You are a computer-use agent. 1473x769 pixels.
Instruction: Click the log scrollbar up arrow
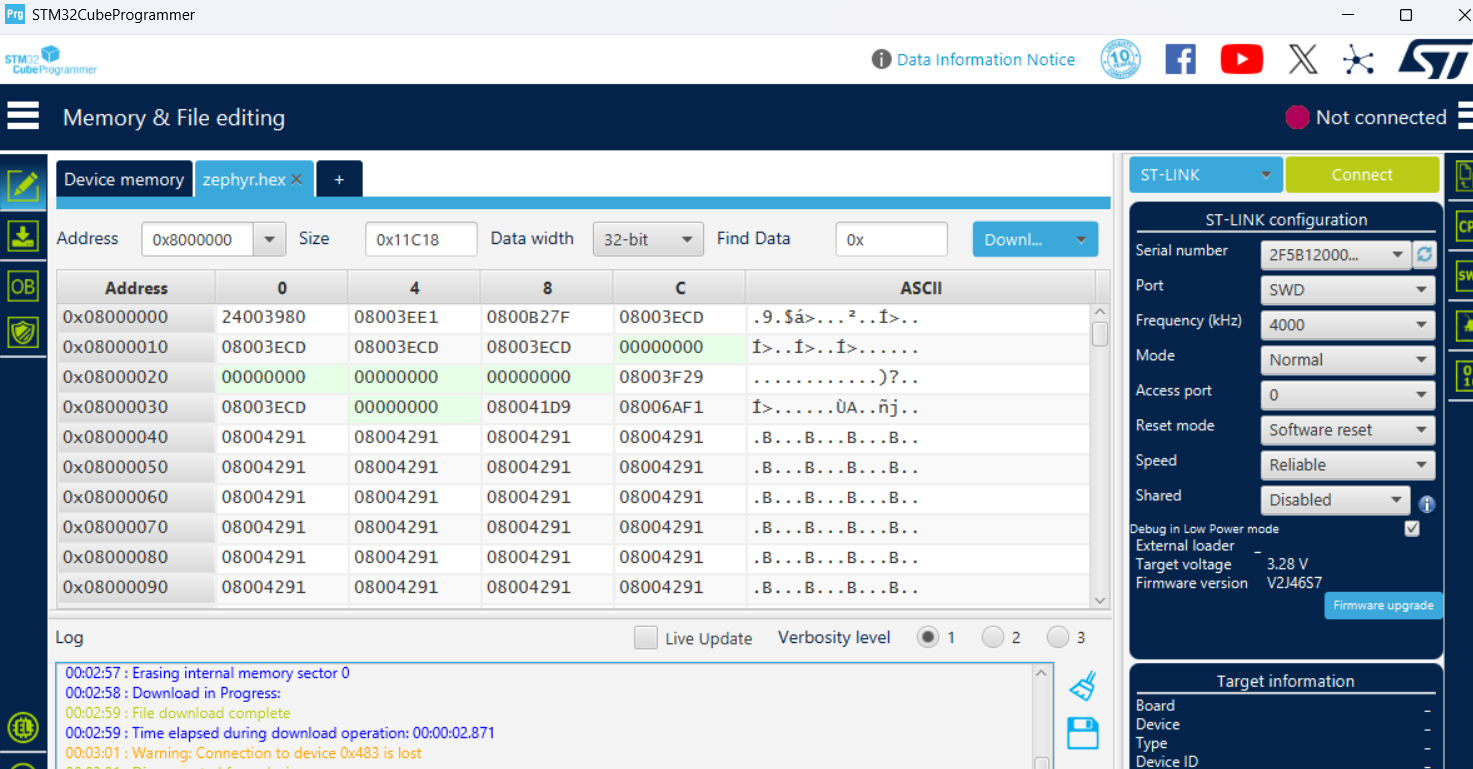[1042, 672]
